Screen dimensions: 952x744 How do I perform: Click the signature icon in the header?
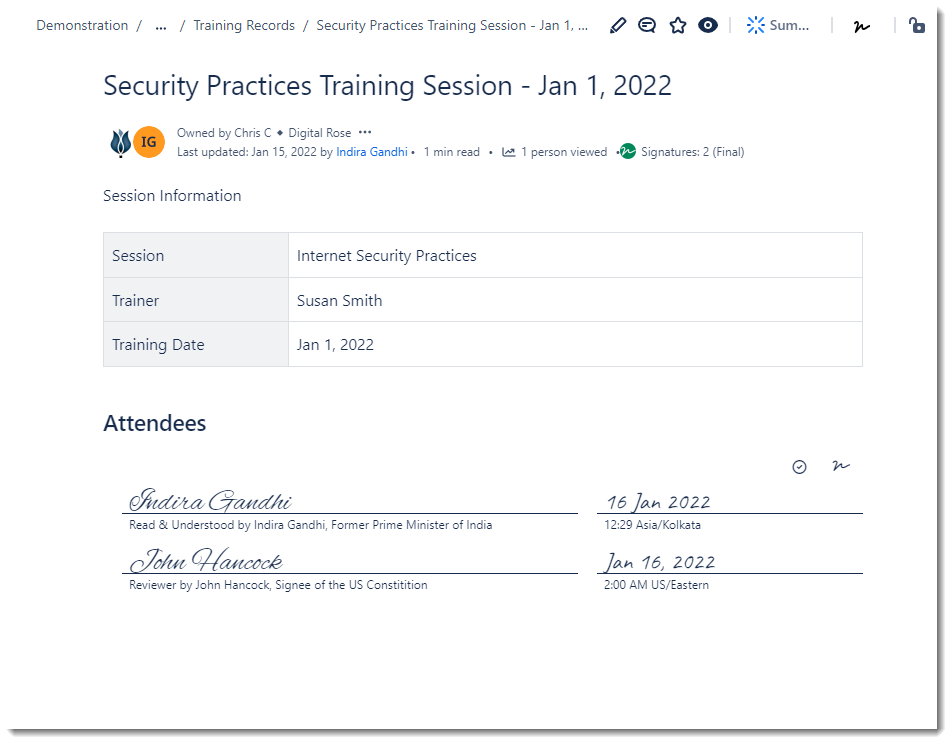click(862, 26)
